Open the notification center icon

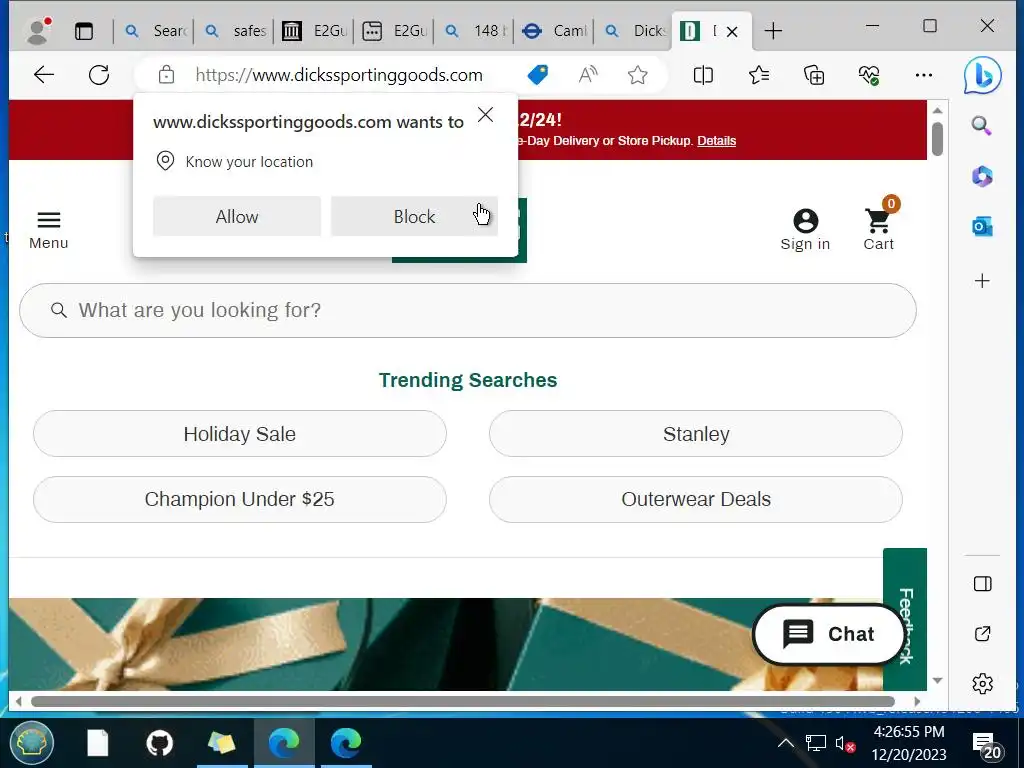pyautogui.click(x=987, y=744)
